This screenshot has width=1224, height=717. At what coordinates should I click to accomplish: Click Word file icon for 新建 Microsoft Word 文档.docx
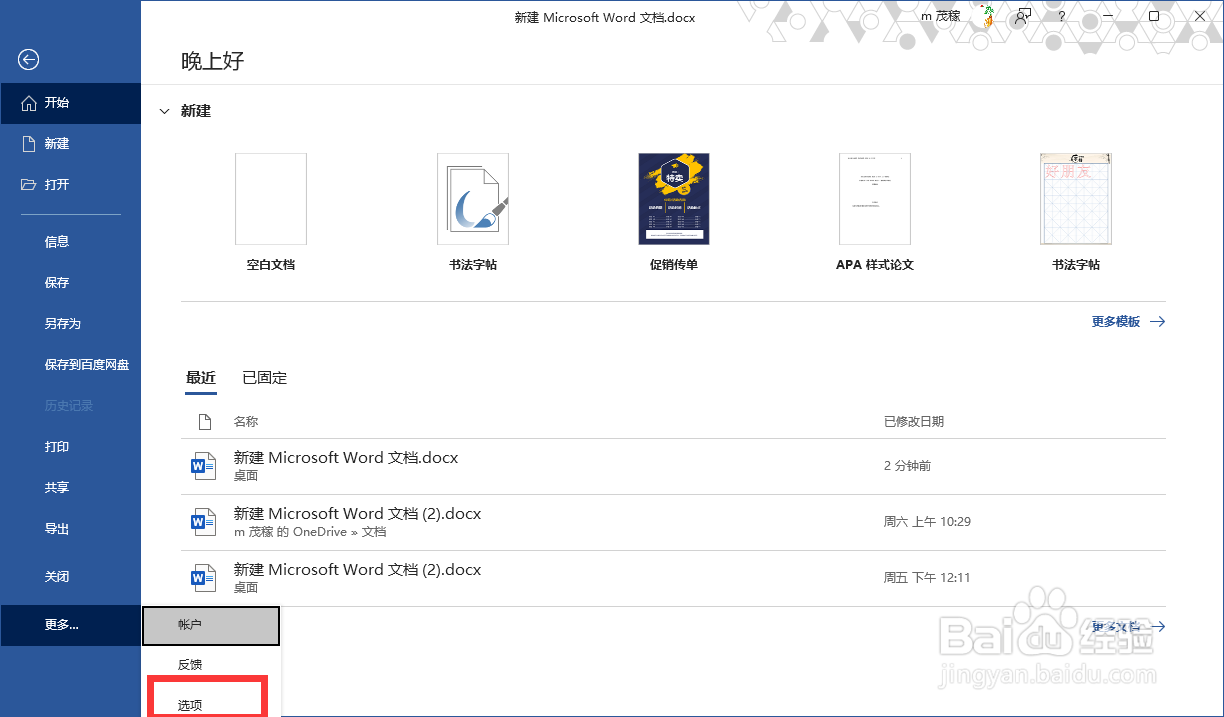[203, 466]
